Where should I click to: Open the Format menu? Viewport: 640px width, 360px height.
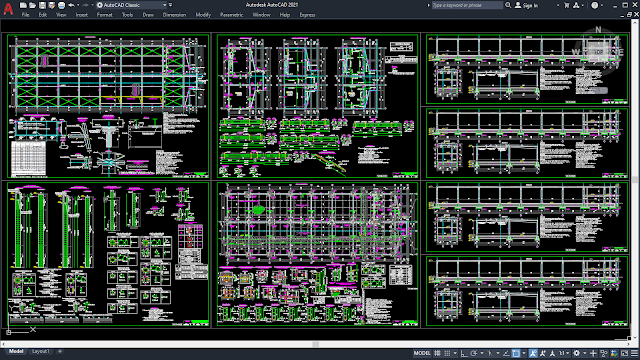point(104,15)
